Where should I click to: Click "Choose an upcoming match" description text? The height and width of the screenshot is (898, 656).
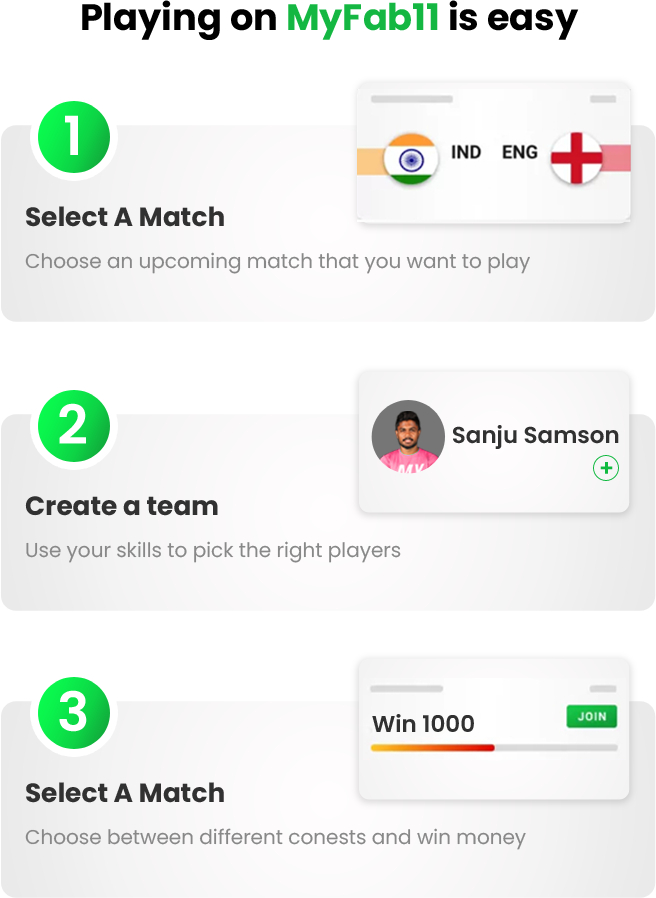(277, 261)
